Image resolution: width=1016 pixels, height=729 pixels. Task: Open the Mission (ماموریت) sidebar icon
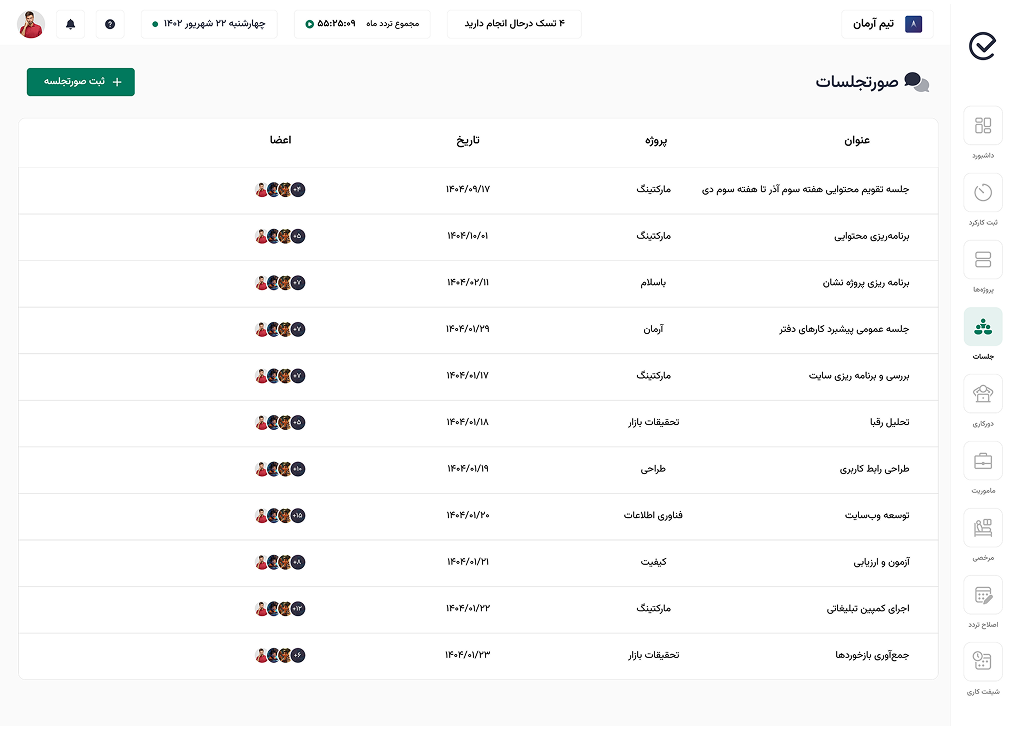point(982,461)
